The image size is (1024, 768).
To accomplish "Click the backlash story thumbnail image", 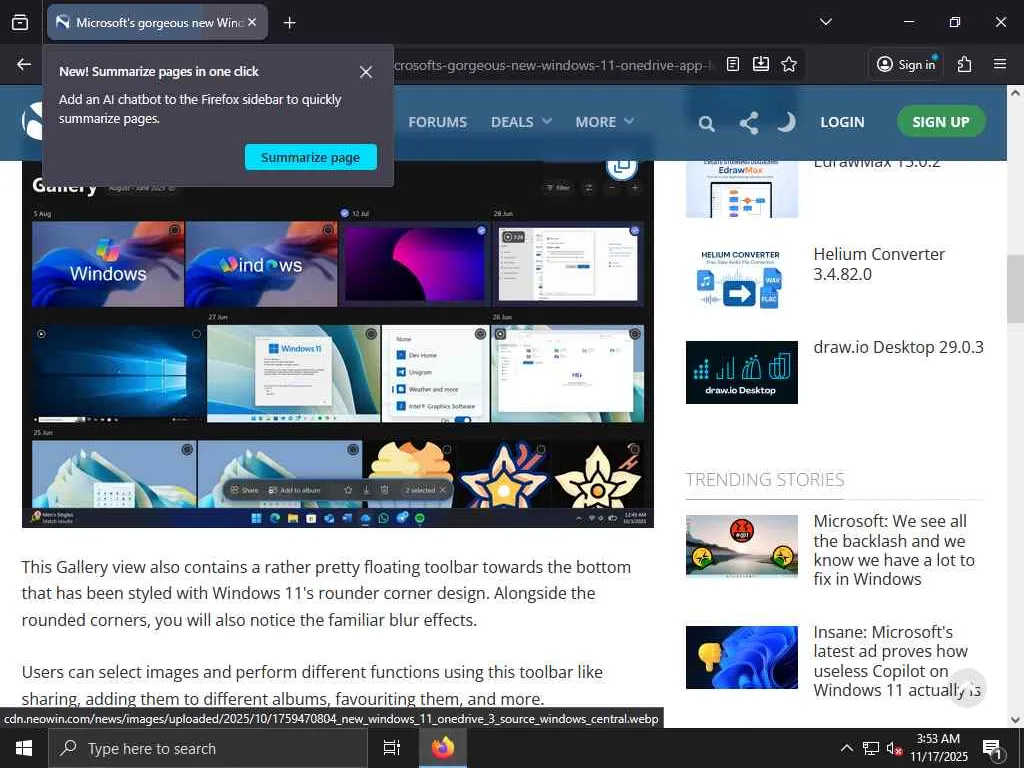I will coord(741,546).
